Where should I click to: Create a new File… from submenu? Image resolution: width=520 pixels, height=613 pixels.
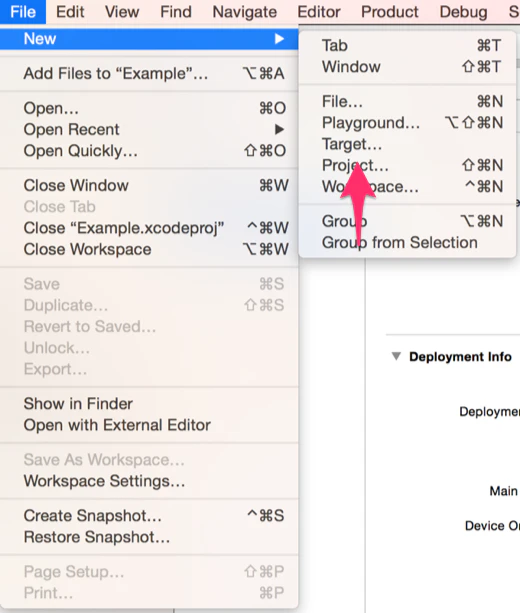407,102
